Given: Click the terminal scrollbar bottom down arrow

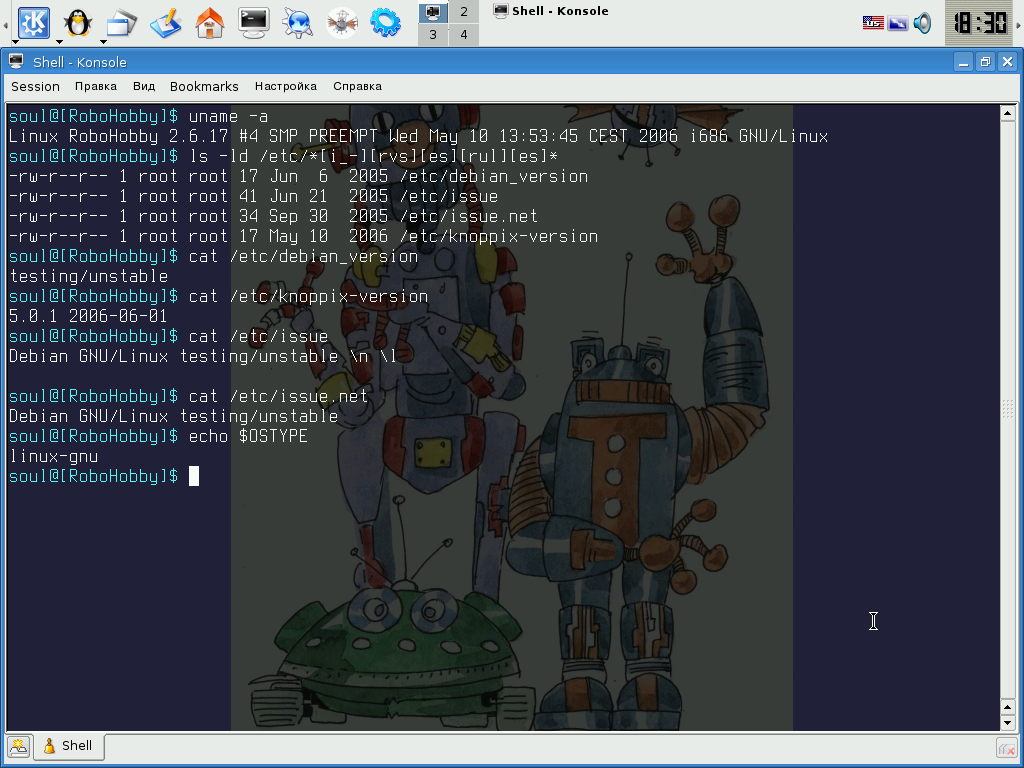Looking at the screenshot, I should (x=1007, y=723).
